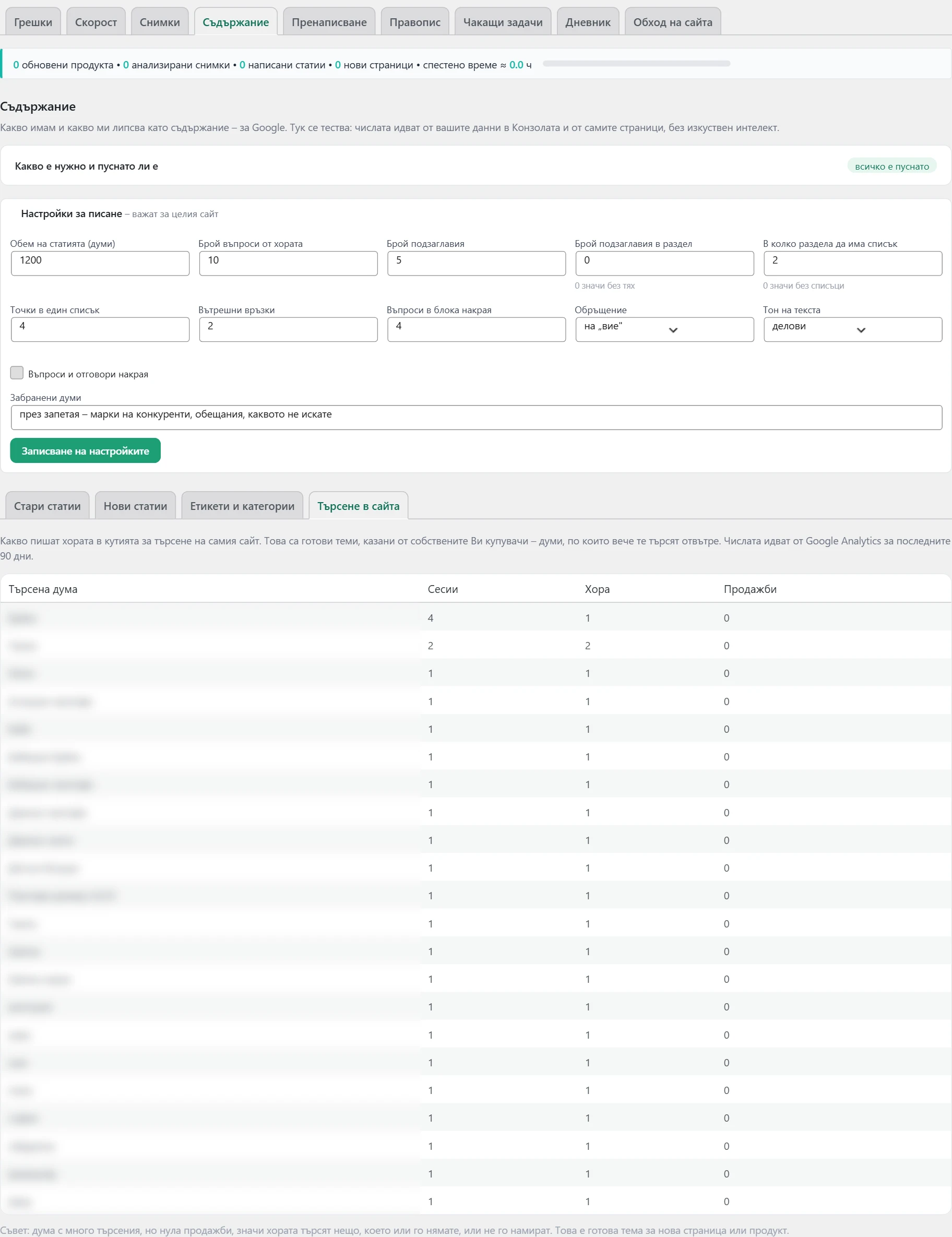Click the Хора column header

click(x=598, y=589)
